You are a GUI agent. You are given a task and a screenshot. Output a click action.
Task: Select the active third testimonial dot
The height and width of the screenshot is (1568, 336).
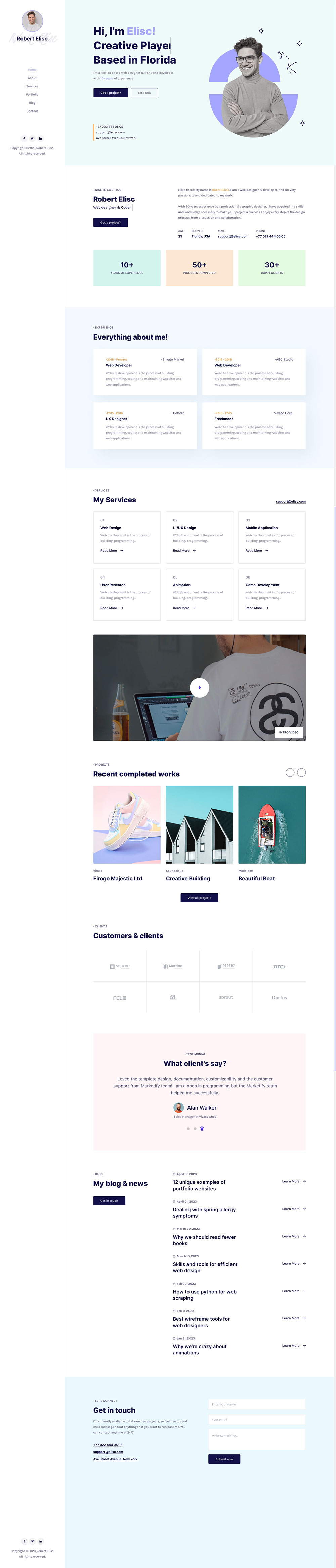pyautogui.click(x=202, y=1129)
